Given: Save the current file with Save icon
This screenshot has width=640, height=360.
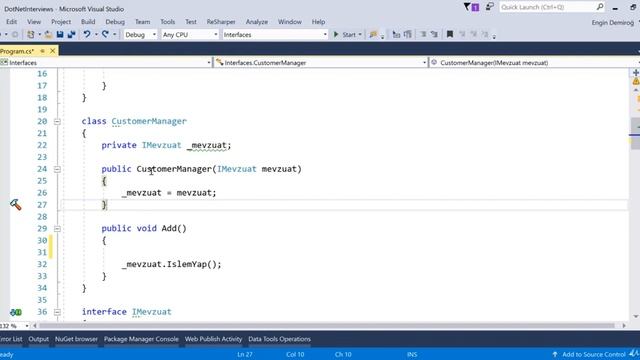Looking at the screenshot, I should point(60,35).
